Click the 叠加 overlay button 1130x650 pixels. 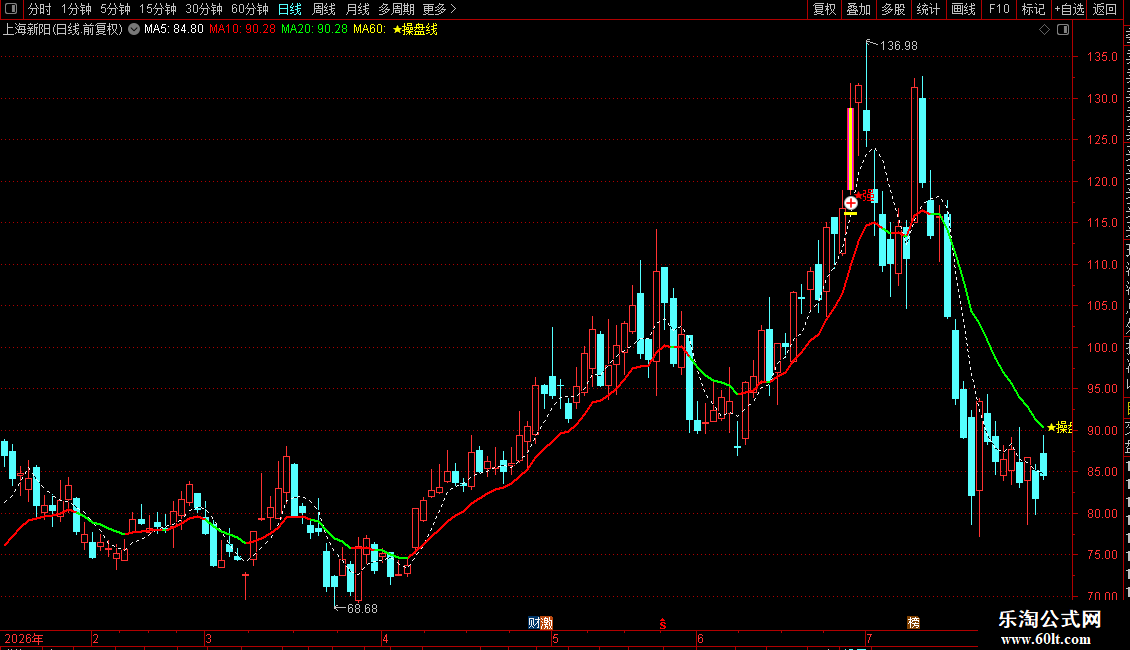(x=858, y=9)
